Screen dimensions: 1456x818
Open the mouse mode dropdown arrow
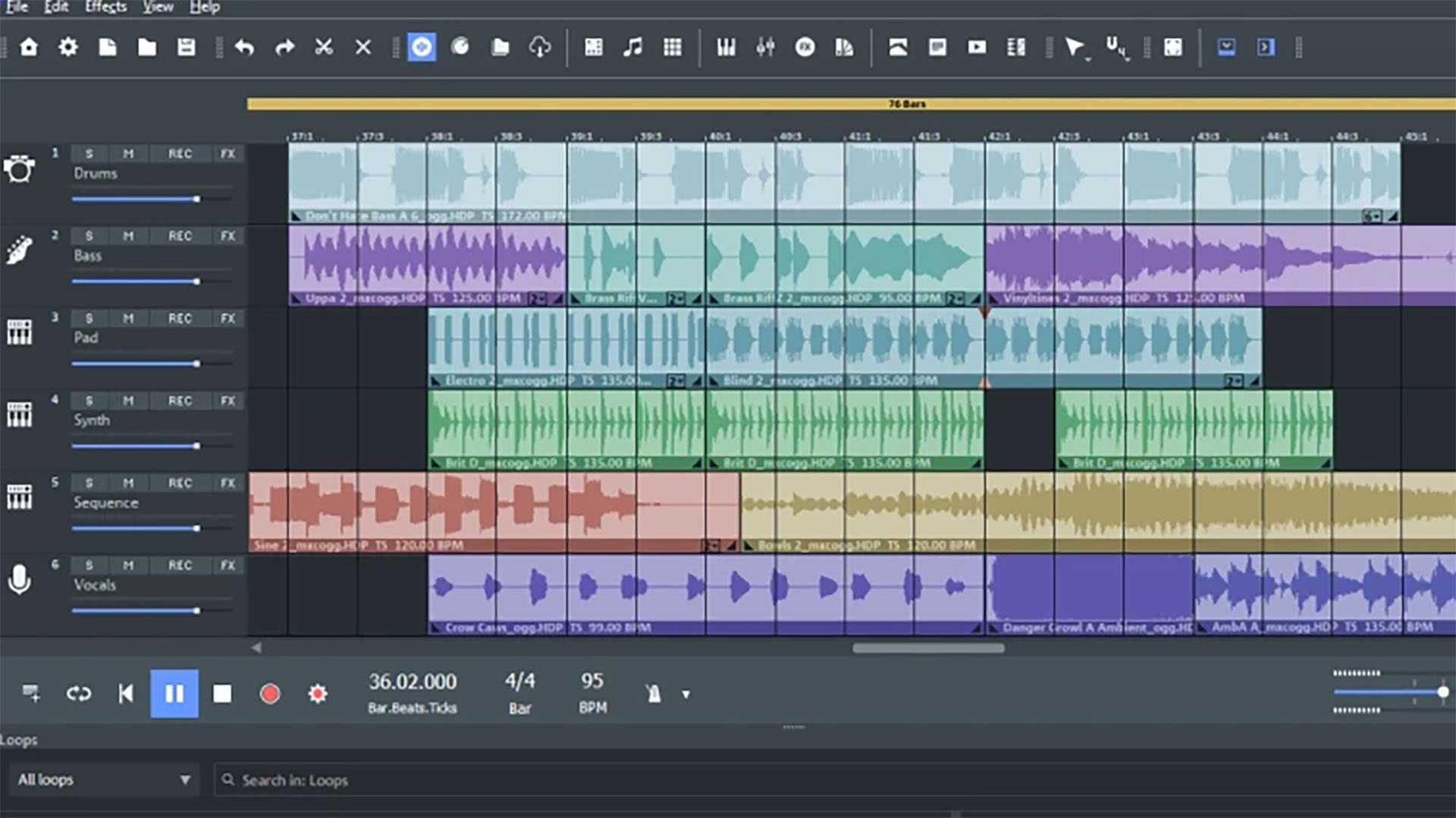1088,58
